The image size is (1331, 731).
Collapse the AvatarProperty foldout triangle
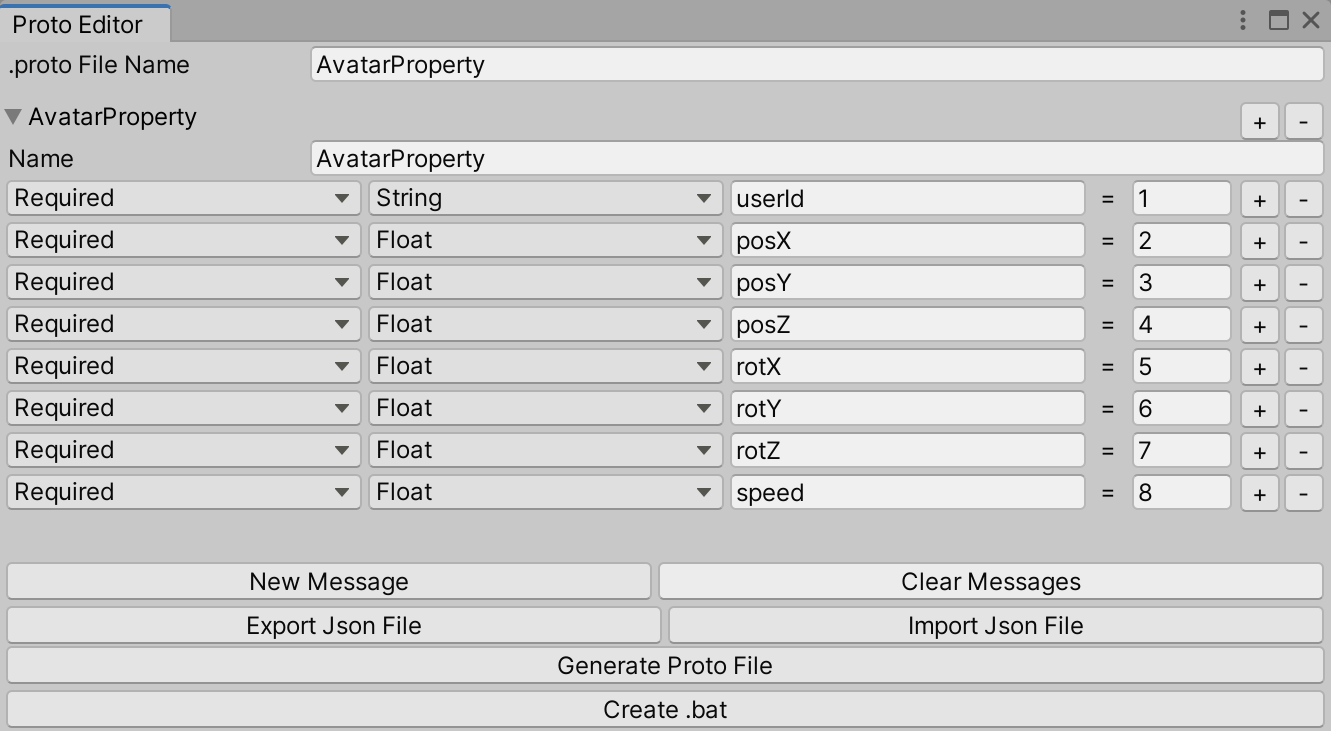pos(14,117)
